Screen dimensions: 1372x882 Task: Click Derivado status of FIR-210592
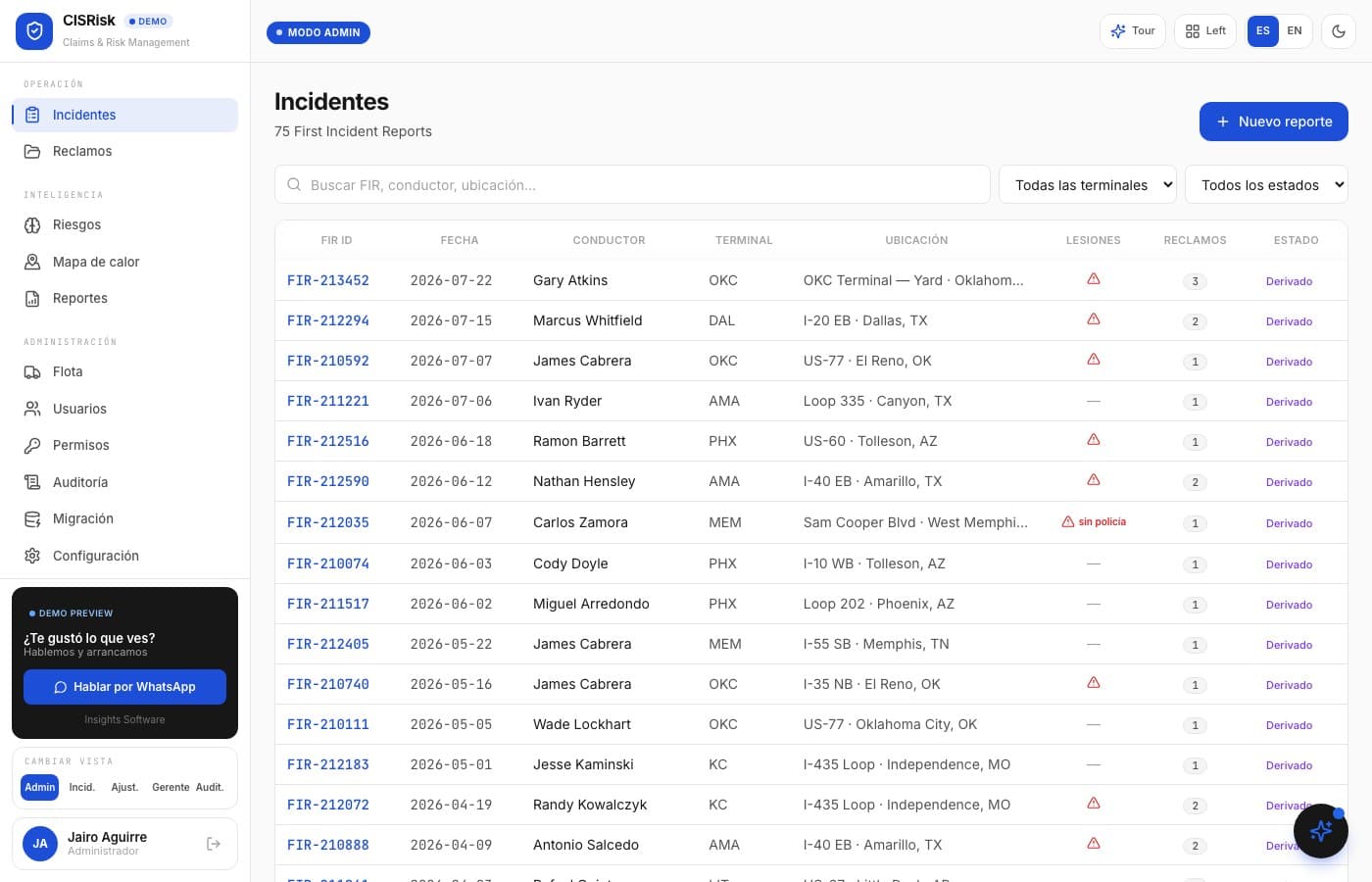point(1289,362)
